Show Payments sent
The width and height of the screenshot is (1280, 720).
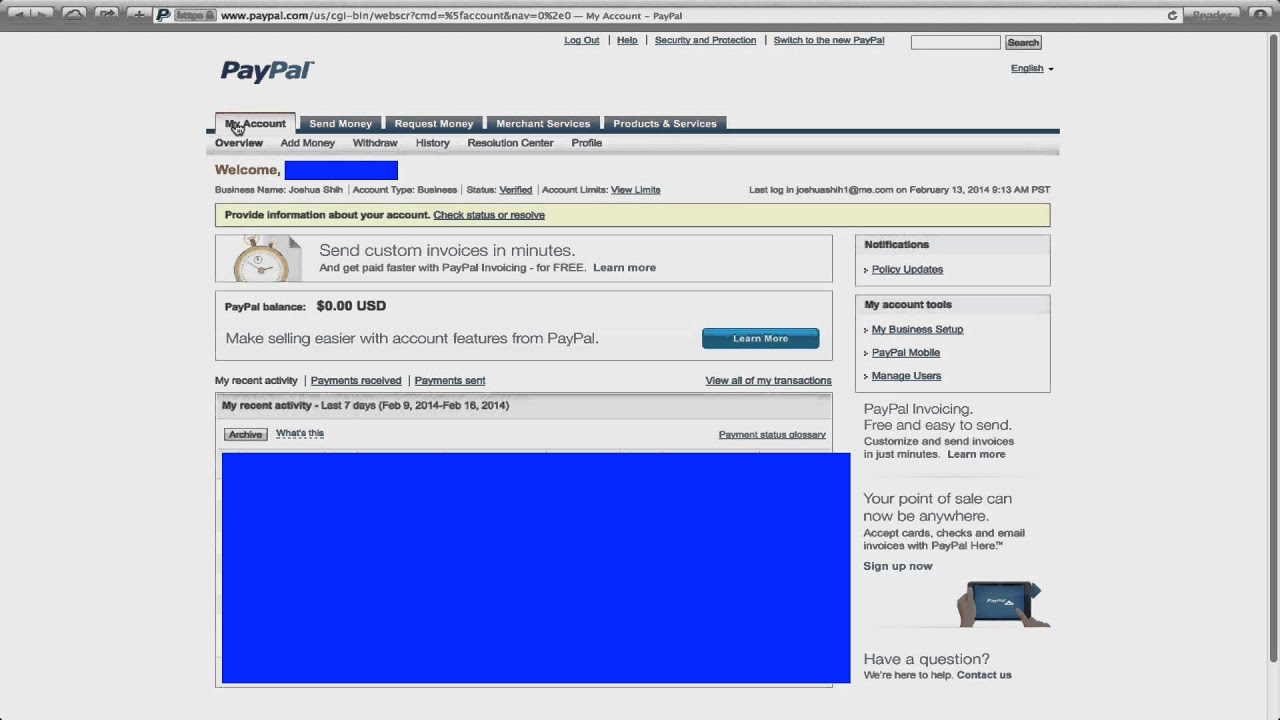click(450, 380)
